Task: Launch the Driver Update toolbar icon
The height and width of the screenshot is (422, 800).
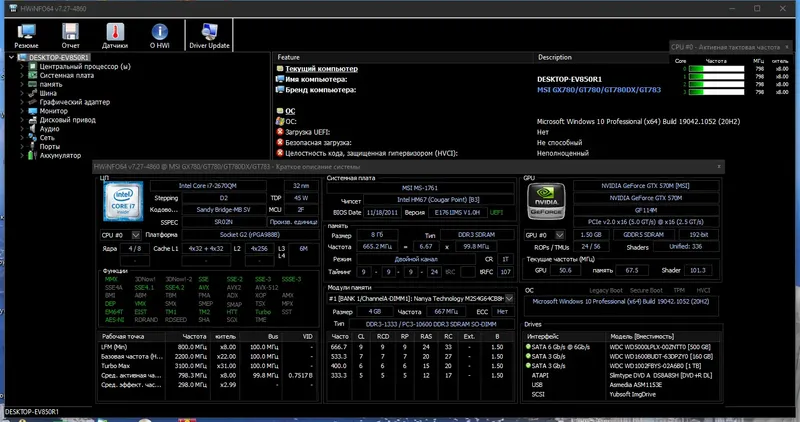Action: (x=209, y=36)
